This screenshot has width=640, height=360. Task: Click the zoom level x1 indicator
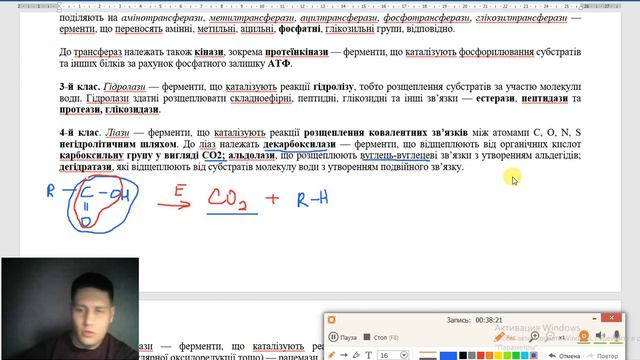click(562, 338)
